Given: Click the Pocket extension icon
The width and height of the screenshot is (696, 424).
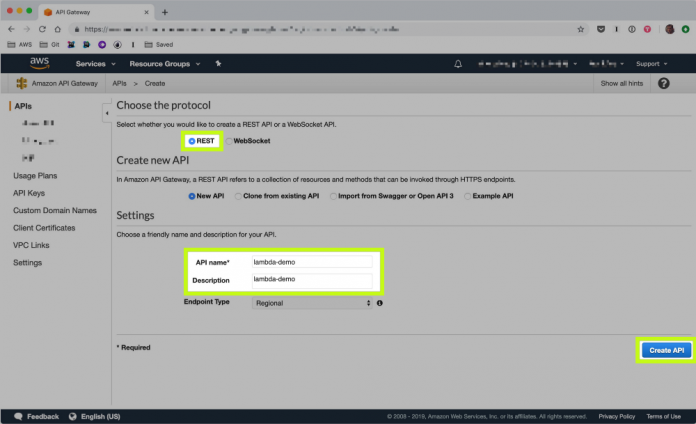Looking at the screenshot, I should 601,29.
